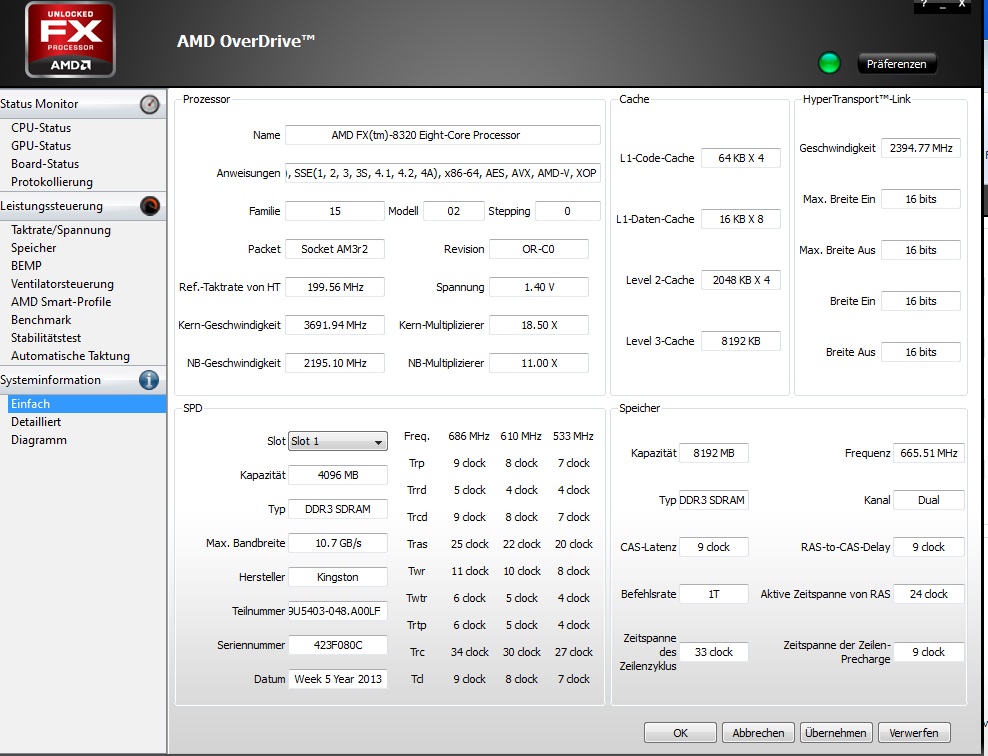Click the AMD FX Processor logo

pos(70,40)
